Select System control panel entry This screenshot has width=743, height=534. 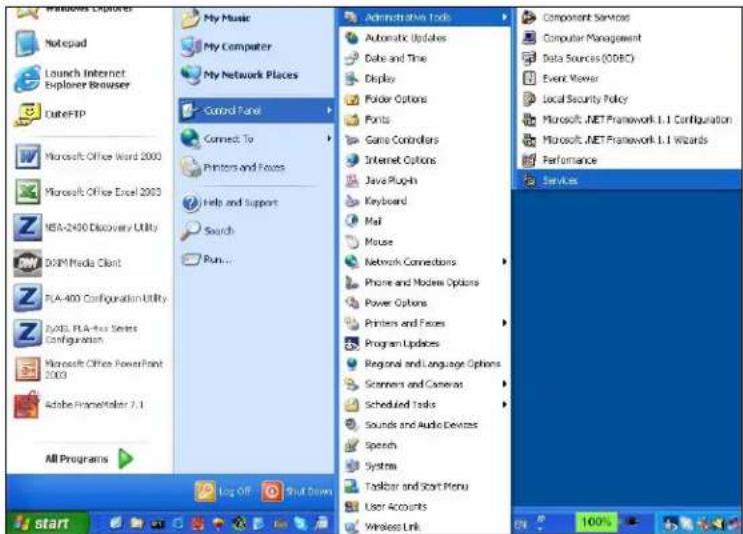click(425, 466)
